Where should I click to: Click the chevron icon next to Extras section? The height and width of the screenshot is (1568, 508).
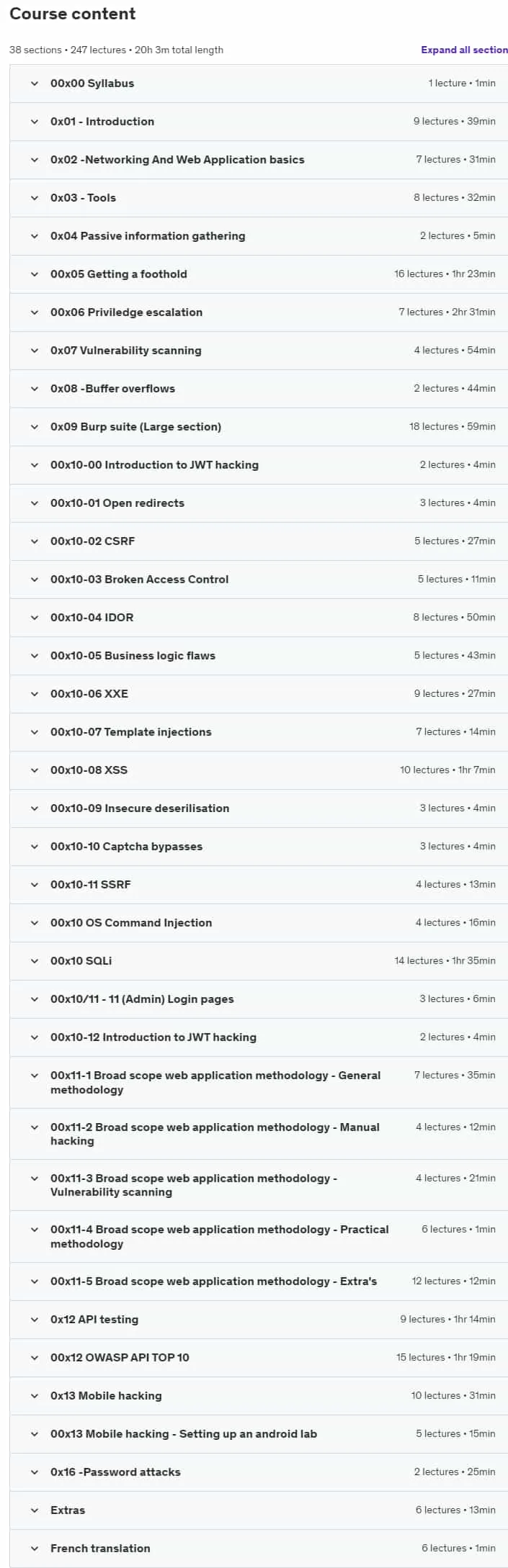pos(34,1510)
